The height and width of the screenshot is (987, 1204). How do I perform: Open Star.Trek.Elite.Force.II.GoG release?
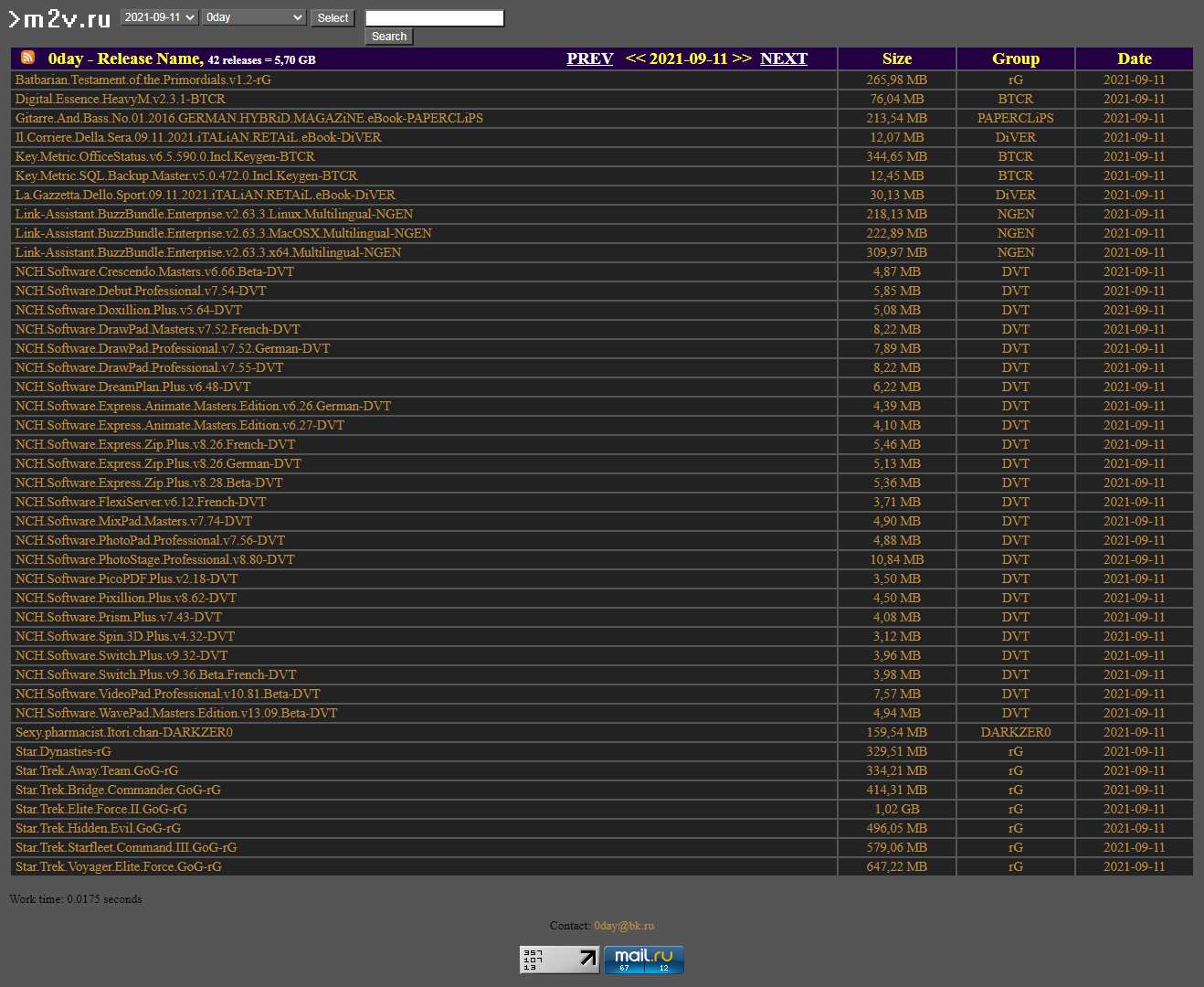(x=101, y=809)
